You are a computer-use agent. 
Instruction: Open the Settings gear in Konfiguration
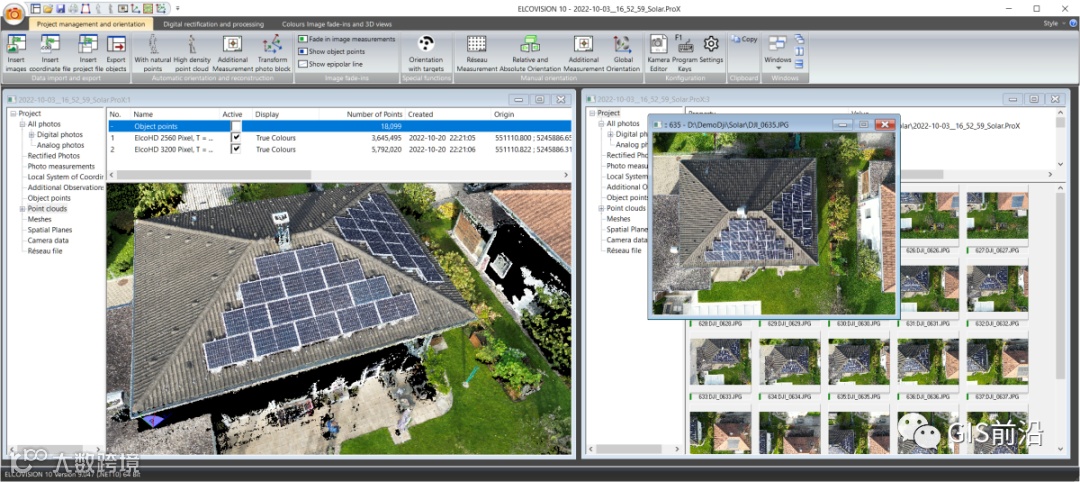[x=711, y=48]
